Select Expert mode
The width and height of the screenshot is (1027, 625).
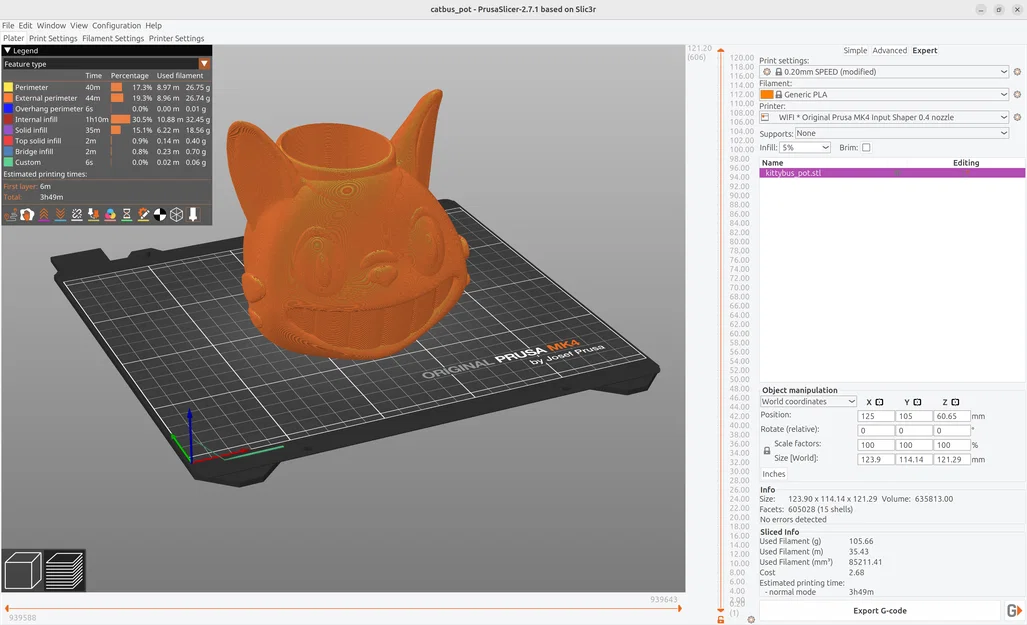(x=925, y=50)
